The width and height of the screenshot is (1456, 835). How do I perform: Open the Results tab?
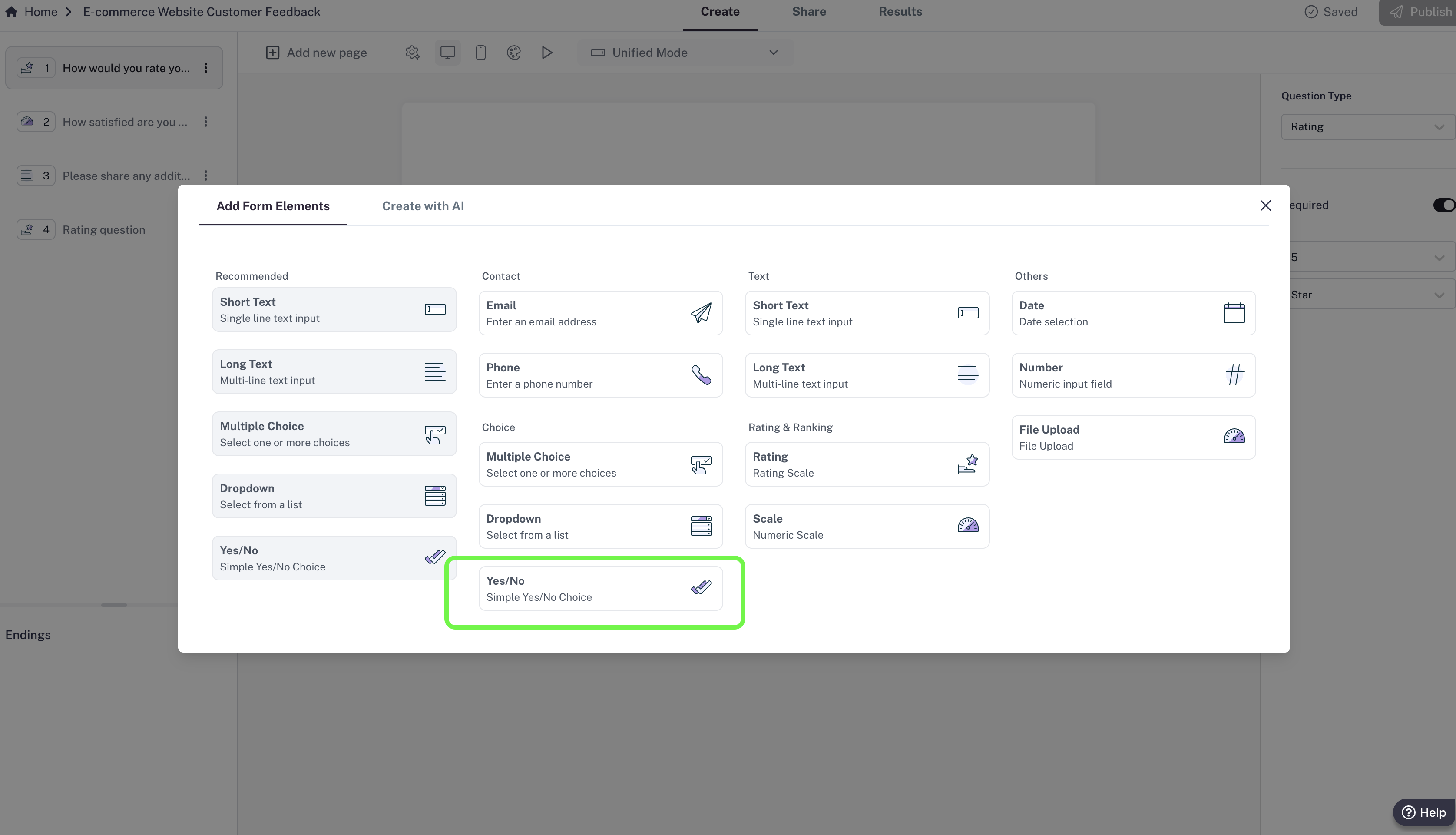(x=900, y=12)
